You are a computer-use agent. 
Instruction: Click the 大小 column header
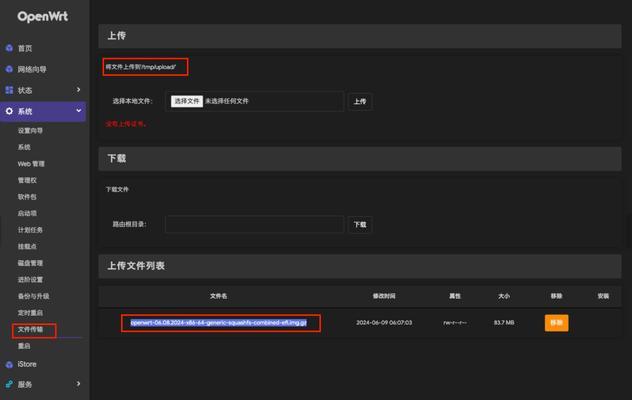coord(504,296)
